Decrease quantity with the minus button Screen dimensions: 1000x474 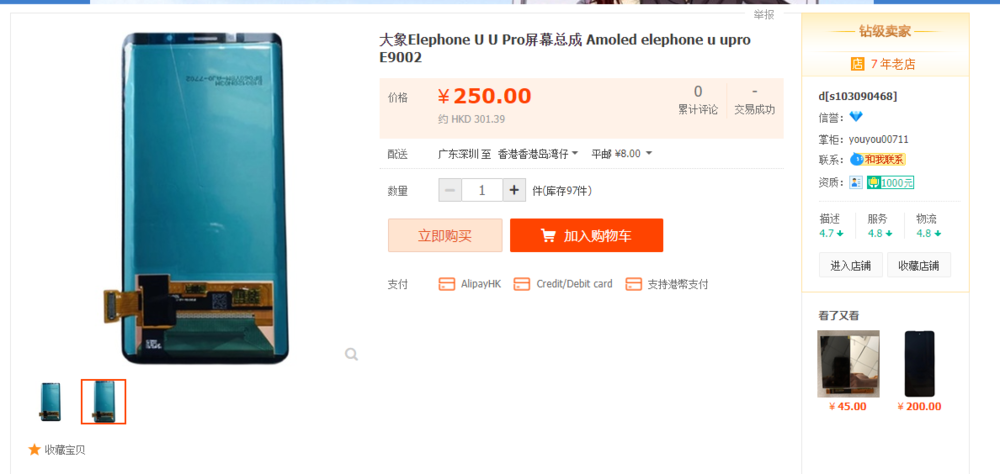(x=450, y=190)
